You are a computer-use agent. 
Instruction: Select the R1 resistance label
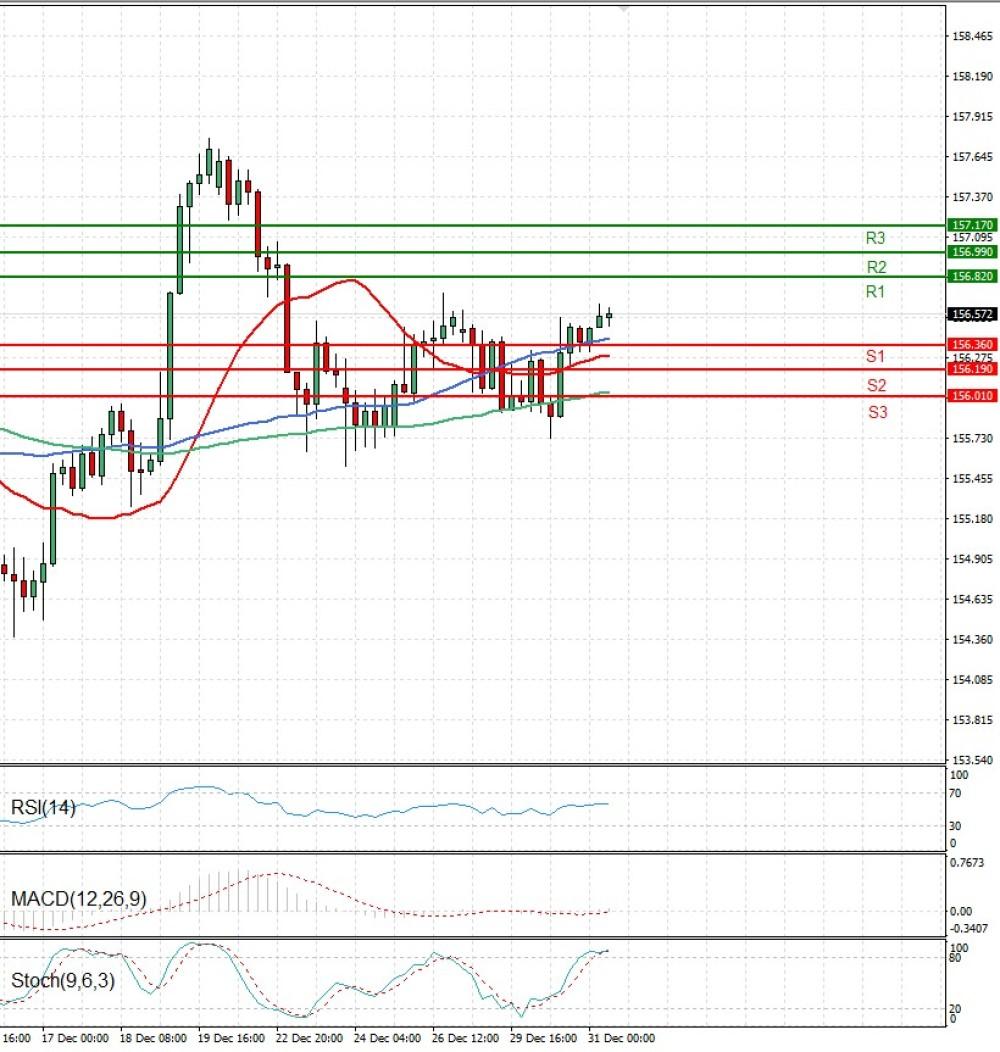click(875, 291)
